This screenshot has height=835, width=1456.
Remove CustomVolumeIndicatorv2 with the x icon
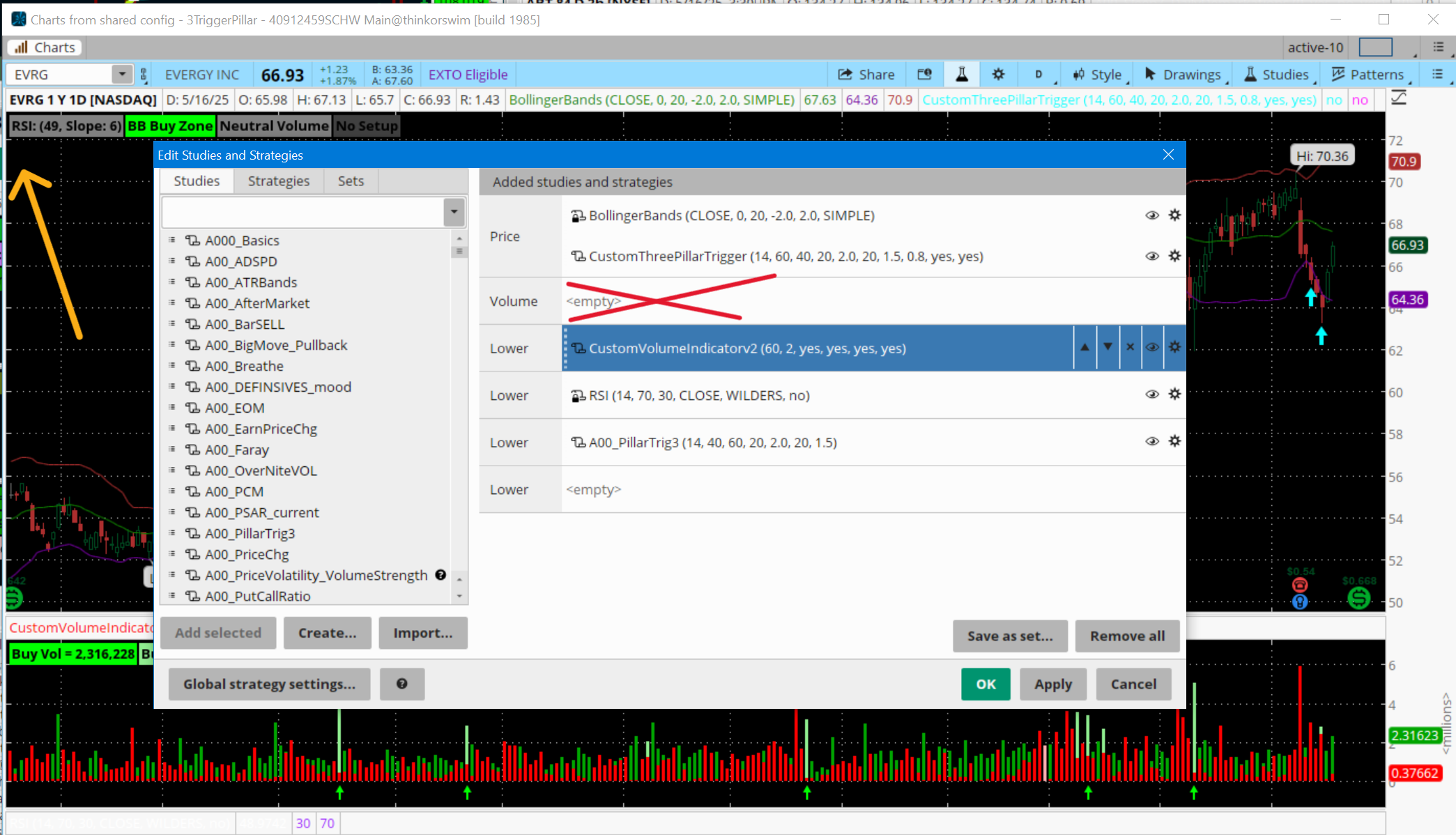[1130, 347]
